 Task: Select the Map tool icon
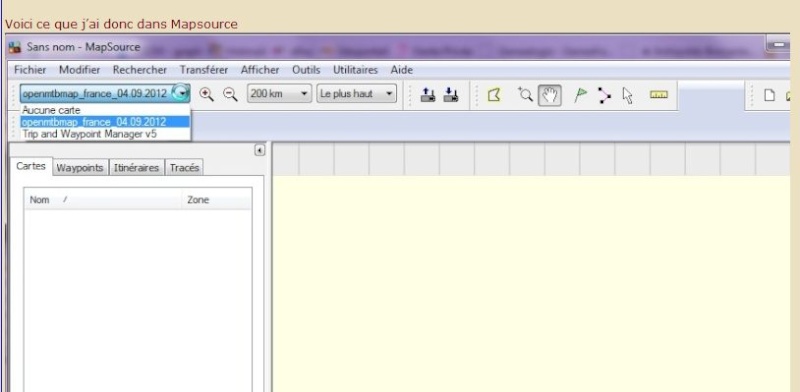point(494,95)
